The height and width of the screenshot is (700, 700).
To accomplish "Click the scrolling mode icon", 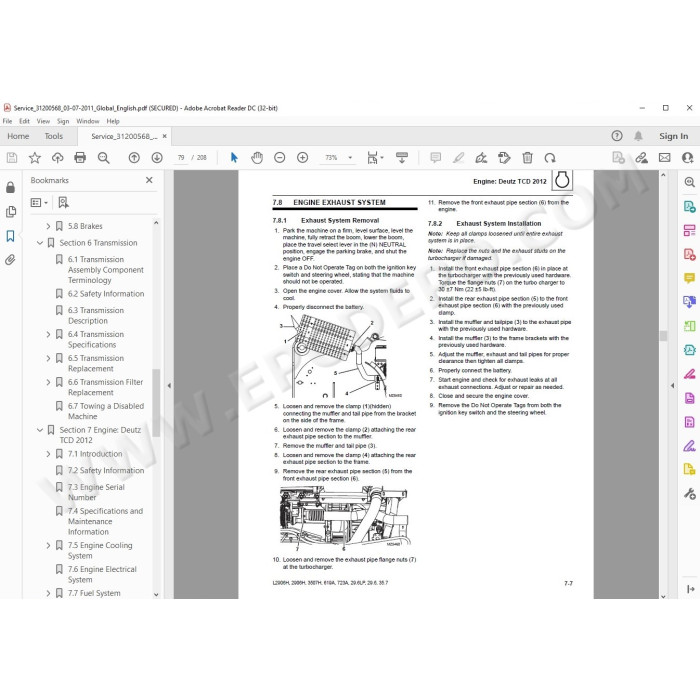I will [402, 158].
